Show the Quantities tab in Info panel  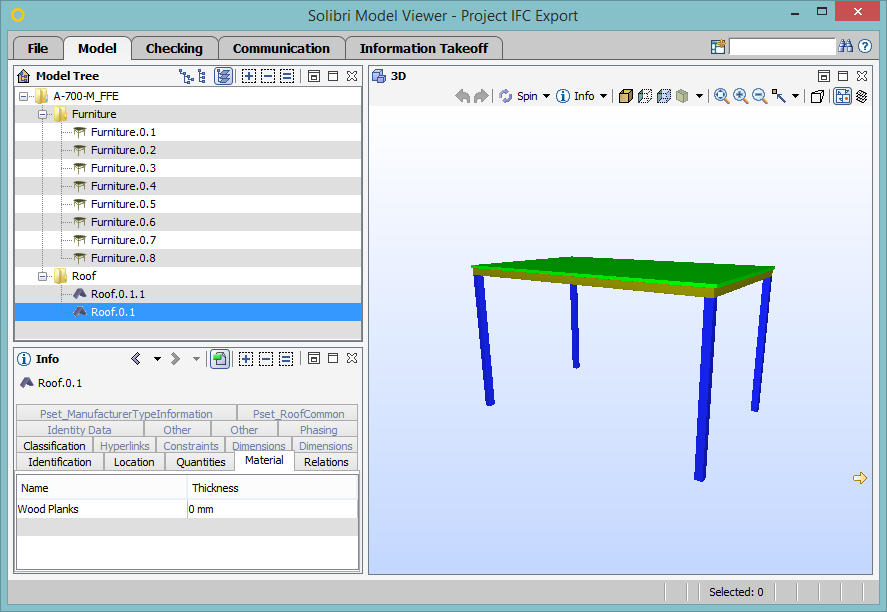point(200,462)
